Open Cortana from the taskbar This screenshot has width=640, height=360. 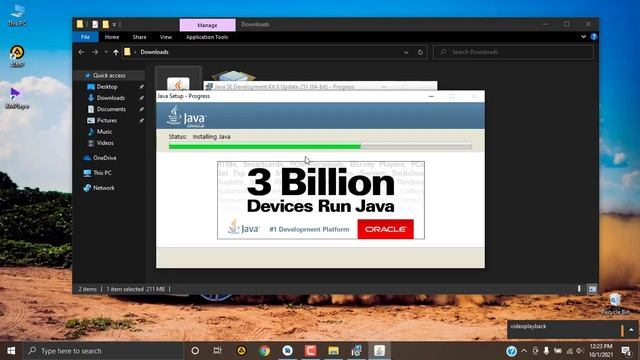point(195,351)
